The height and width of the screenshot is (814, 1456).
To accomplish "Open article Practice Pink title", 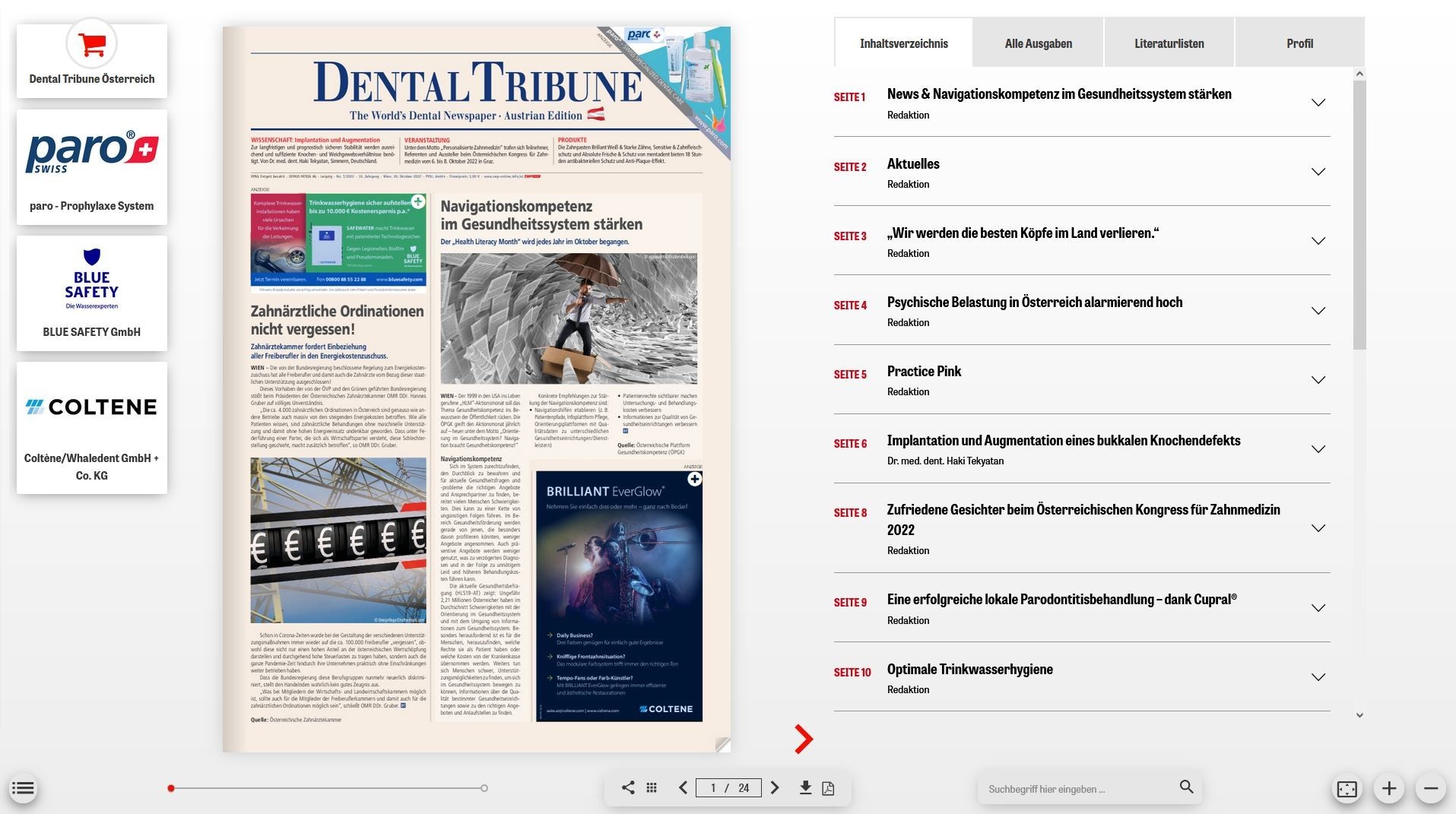I will (x=924, y=371).
